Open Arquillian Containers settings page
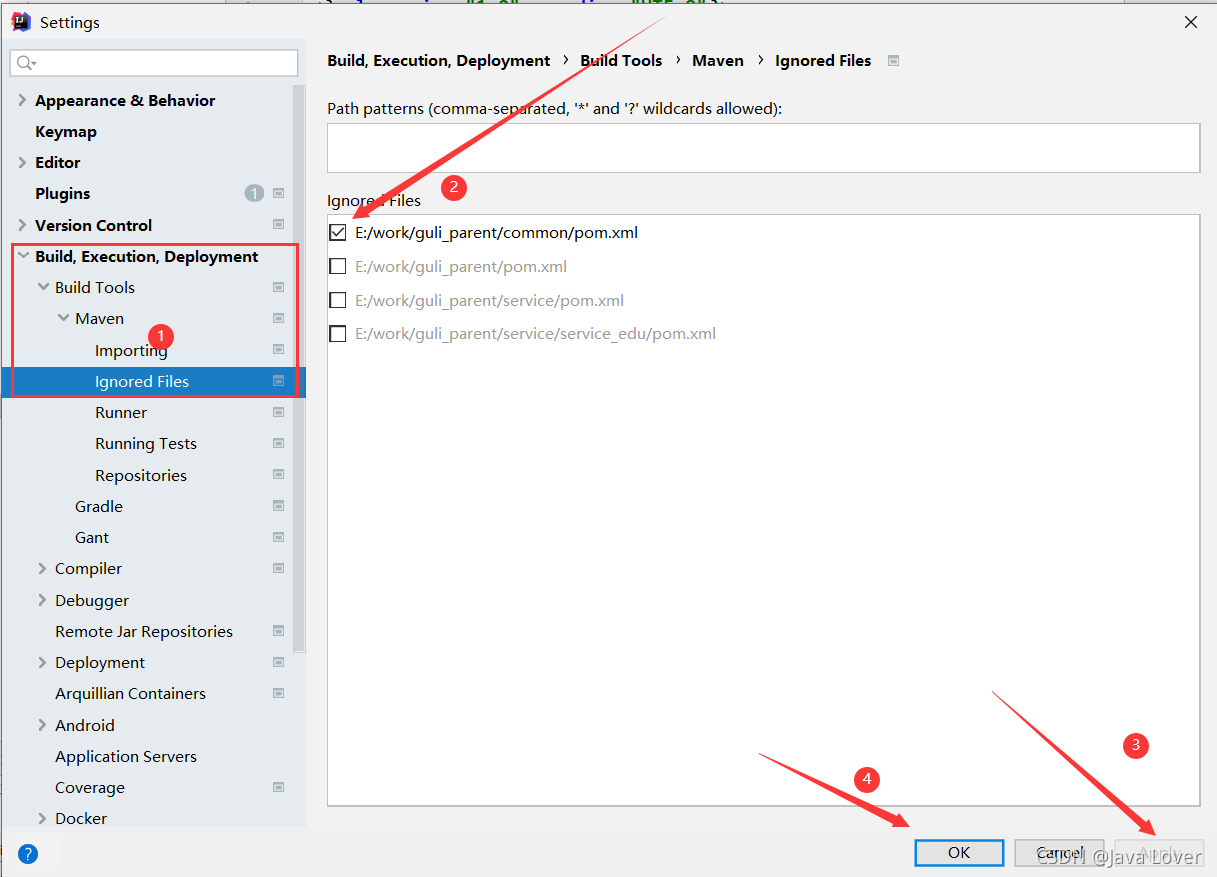Screen dimensions: 1217x877 click(130, 693)
